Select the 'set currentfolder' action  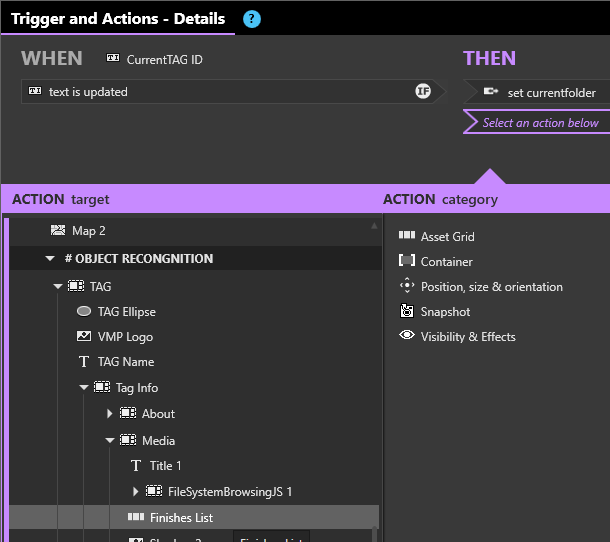click(537, 92)
